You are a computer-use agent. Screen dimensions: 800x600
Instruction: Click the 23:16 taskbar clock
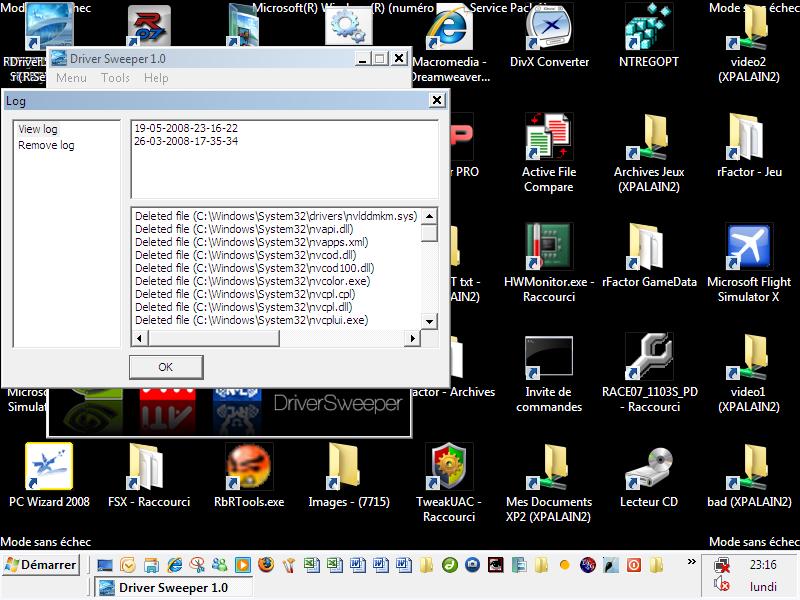tap(763, 565)
